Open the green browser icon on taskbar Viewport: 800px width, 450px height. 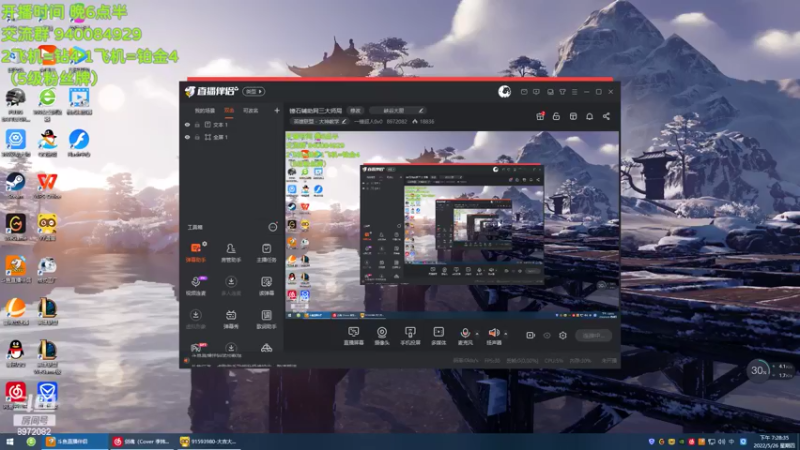(31, 442)
